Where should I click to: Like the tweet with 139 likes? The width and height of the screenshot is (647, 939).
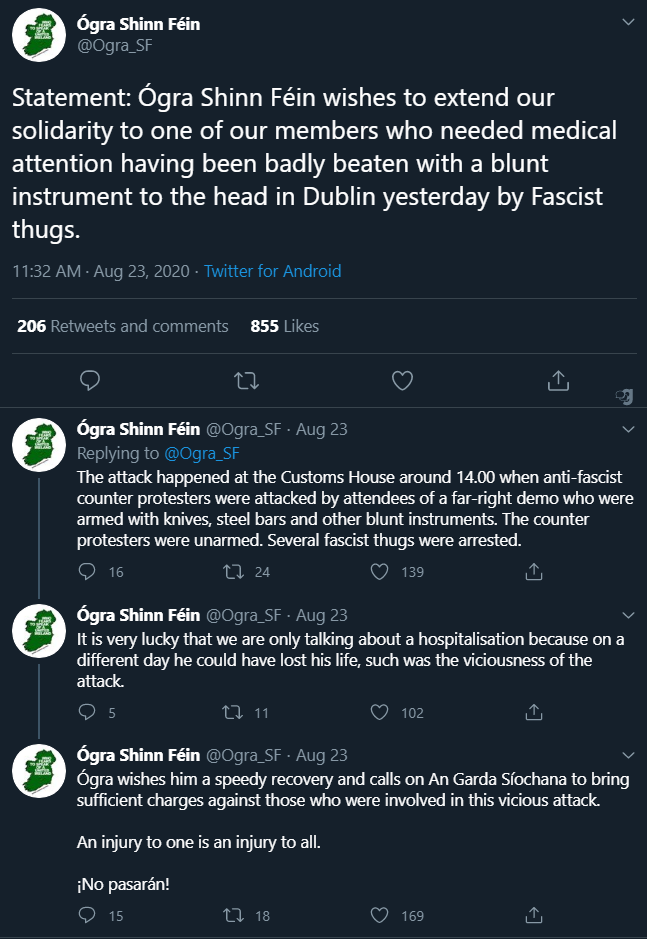(380, 572)
